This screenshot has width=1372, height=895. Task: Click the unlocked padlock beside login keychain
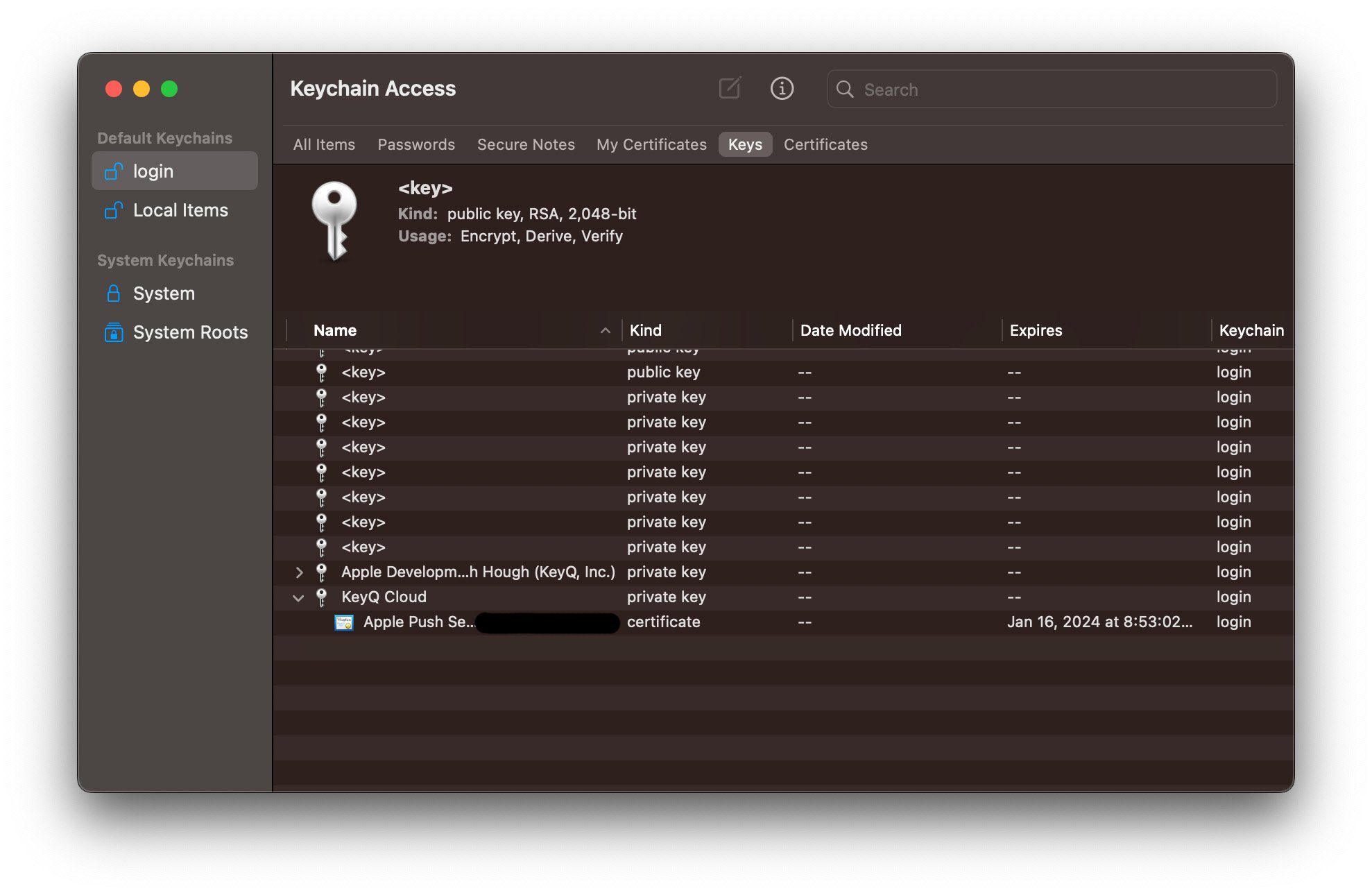pos(114,171)
